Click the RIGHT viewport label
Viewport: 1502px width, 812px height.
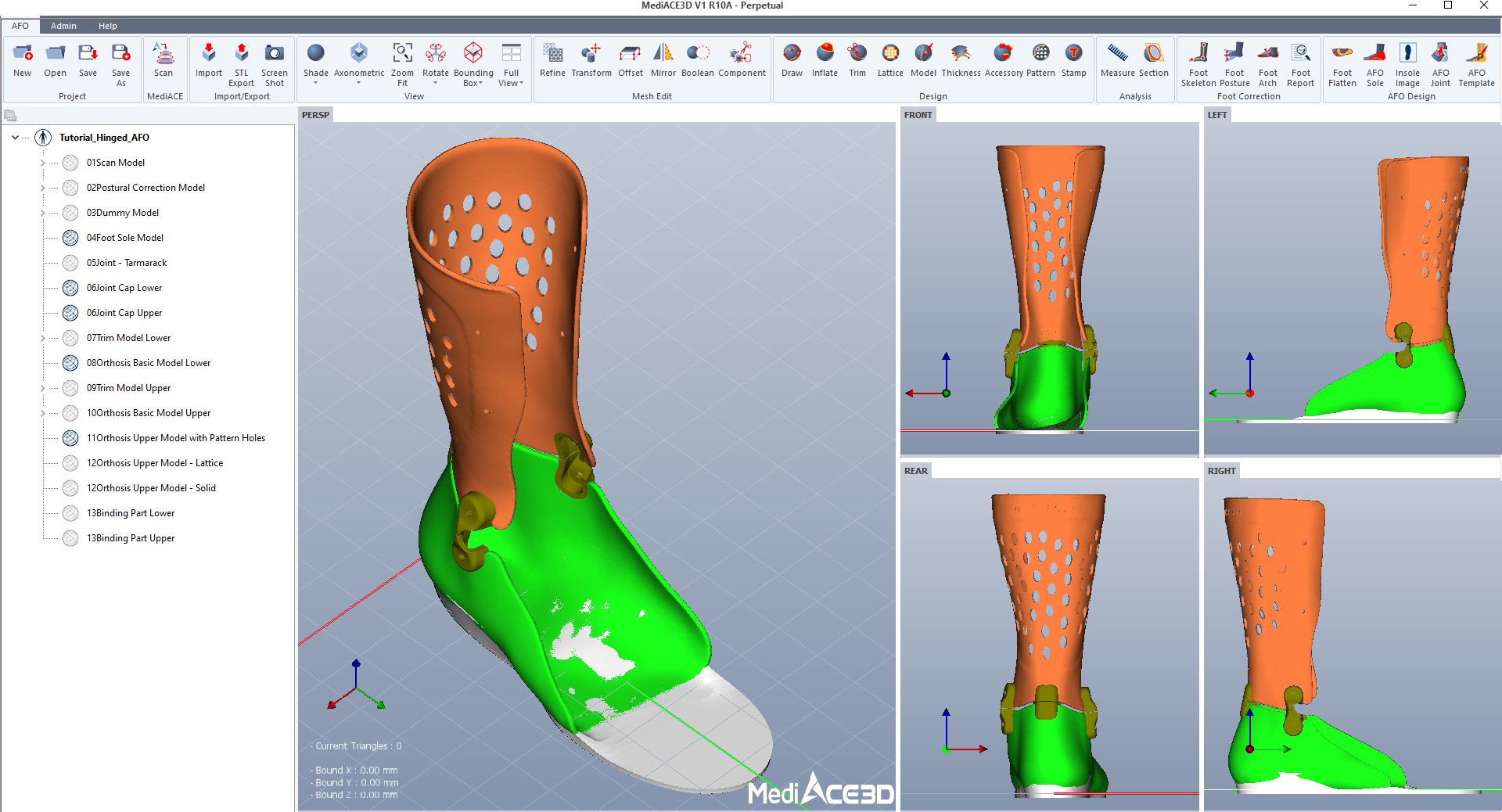click(x=1222, y=471)
